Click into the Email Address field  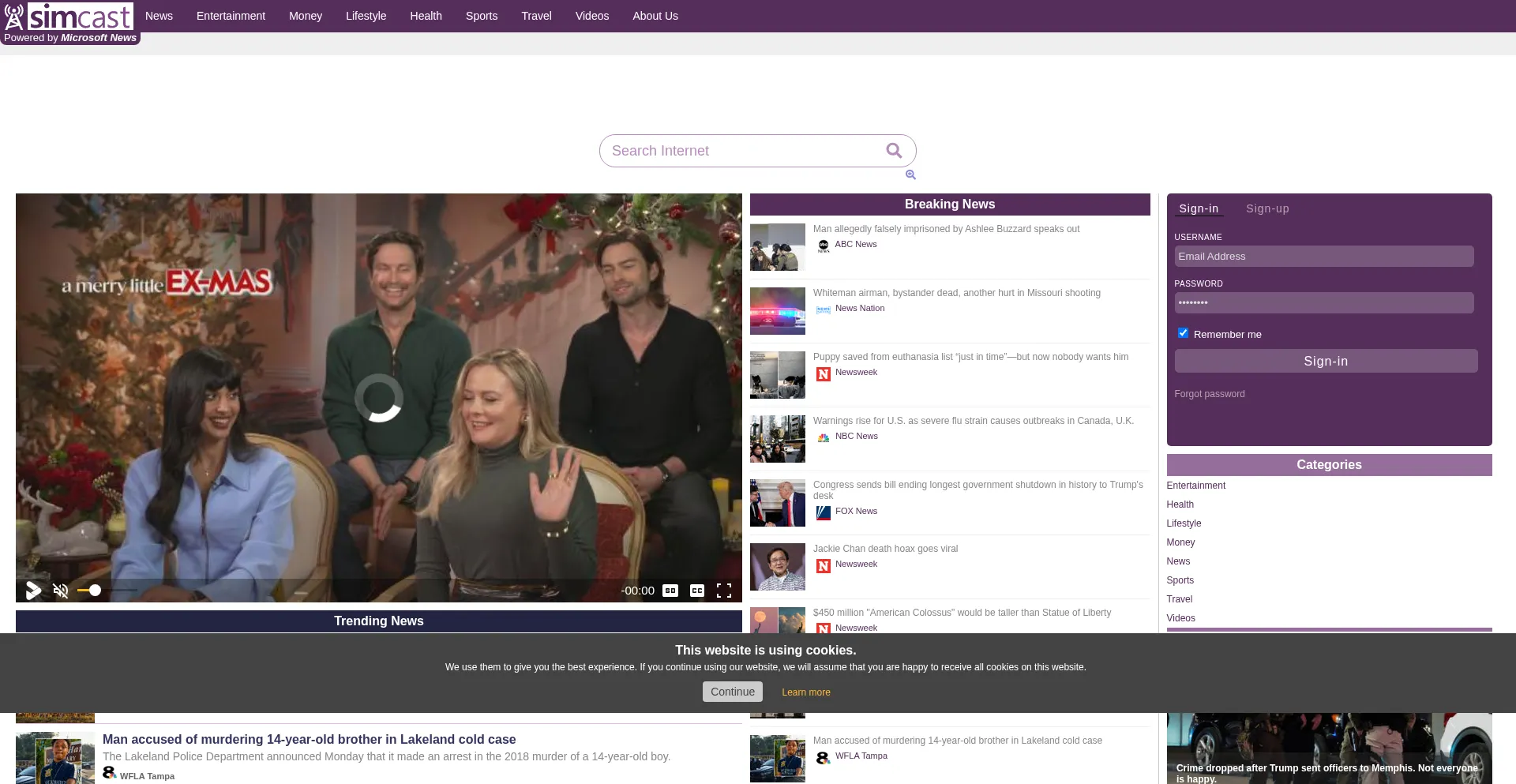point(1323,257)
